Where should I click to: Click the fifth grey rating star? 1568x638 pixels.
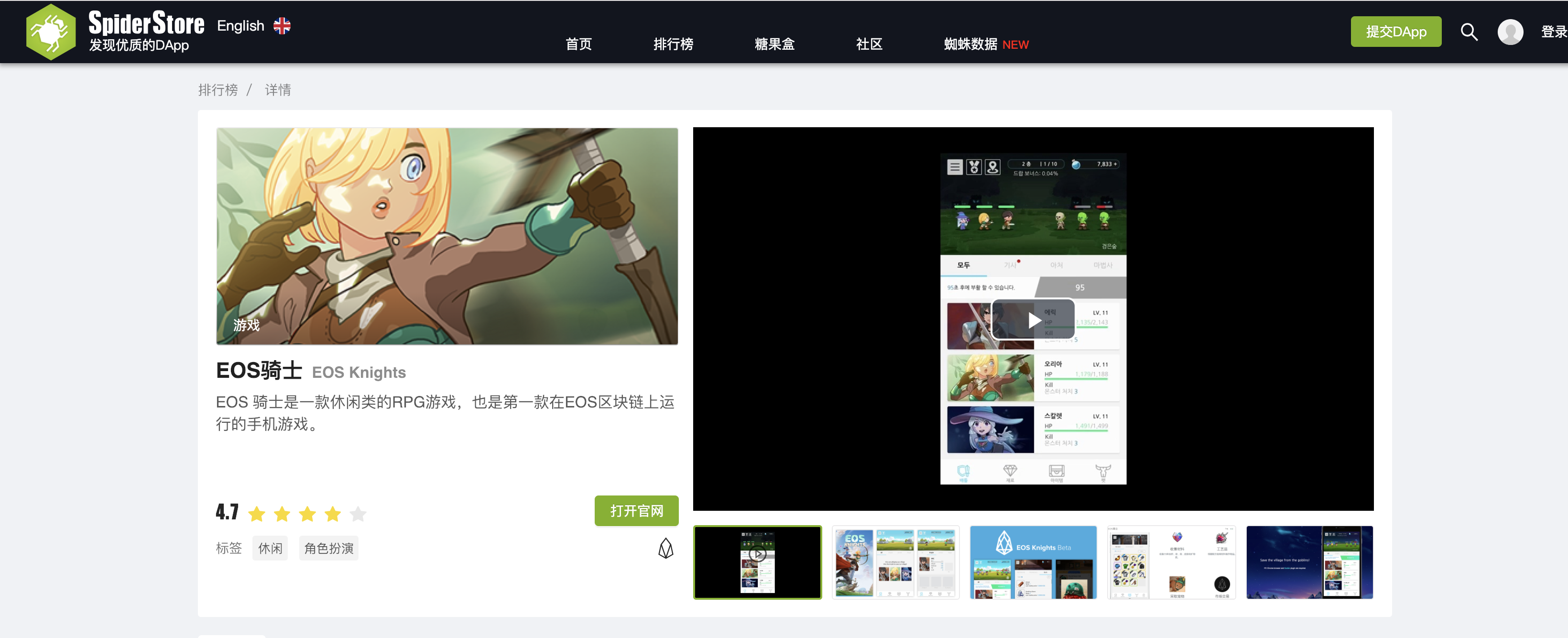(x=358, y=514)
